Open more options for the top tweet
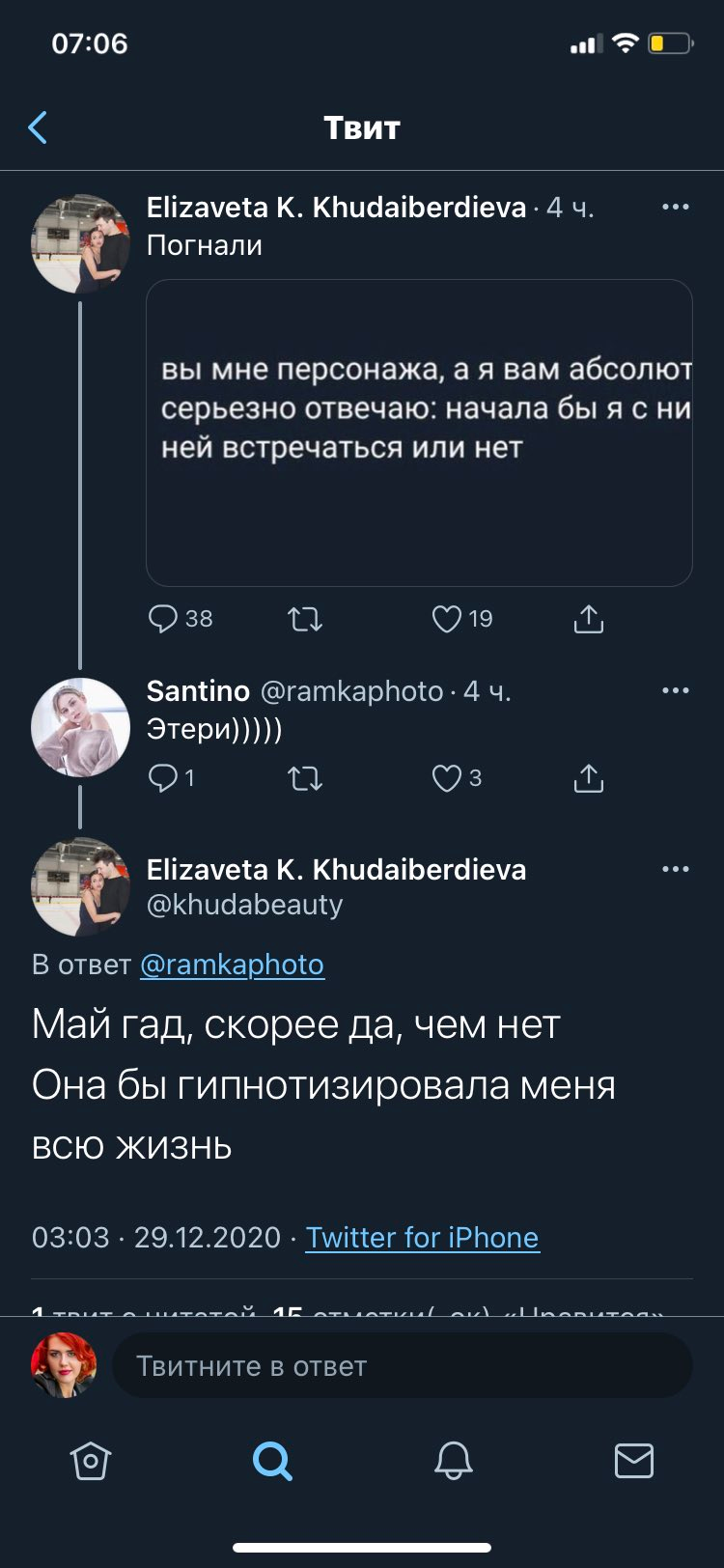724x1568 pixels. (x=675, y=207)
